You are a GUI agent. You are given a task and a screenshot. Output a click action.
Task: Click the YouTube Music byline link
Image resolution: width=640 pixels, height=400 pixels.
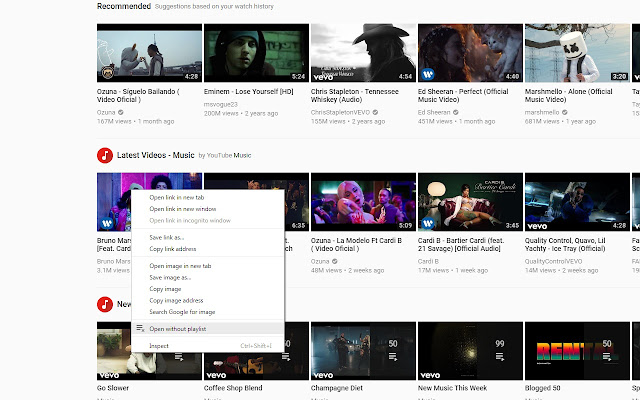[x=229, y=156]
